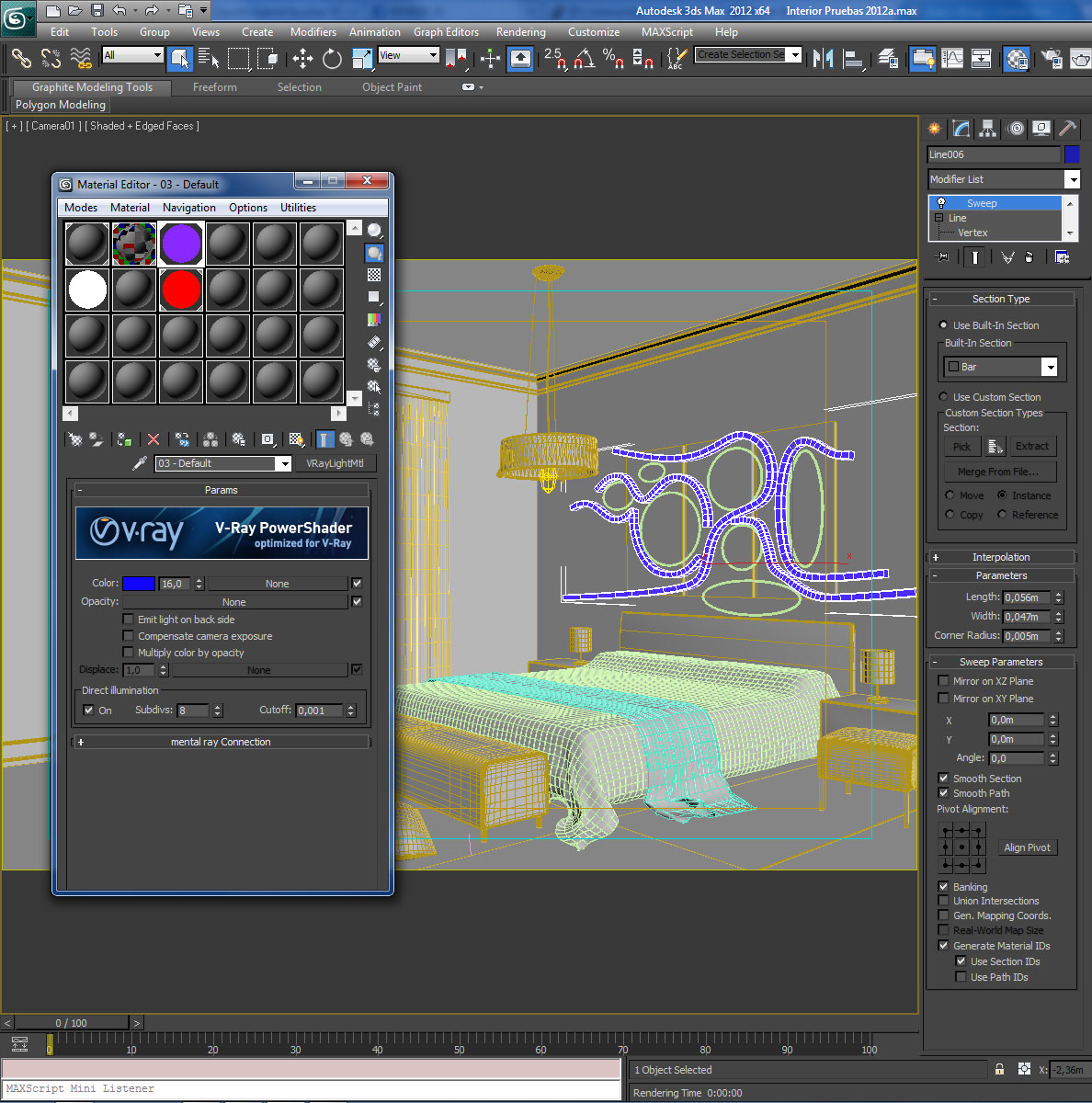The width and height of the screenshot is (1092, 1103).
Task: Open the Rendering menu
Action: [x=520, y=31]
